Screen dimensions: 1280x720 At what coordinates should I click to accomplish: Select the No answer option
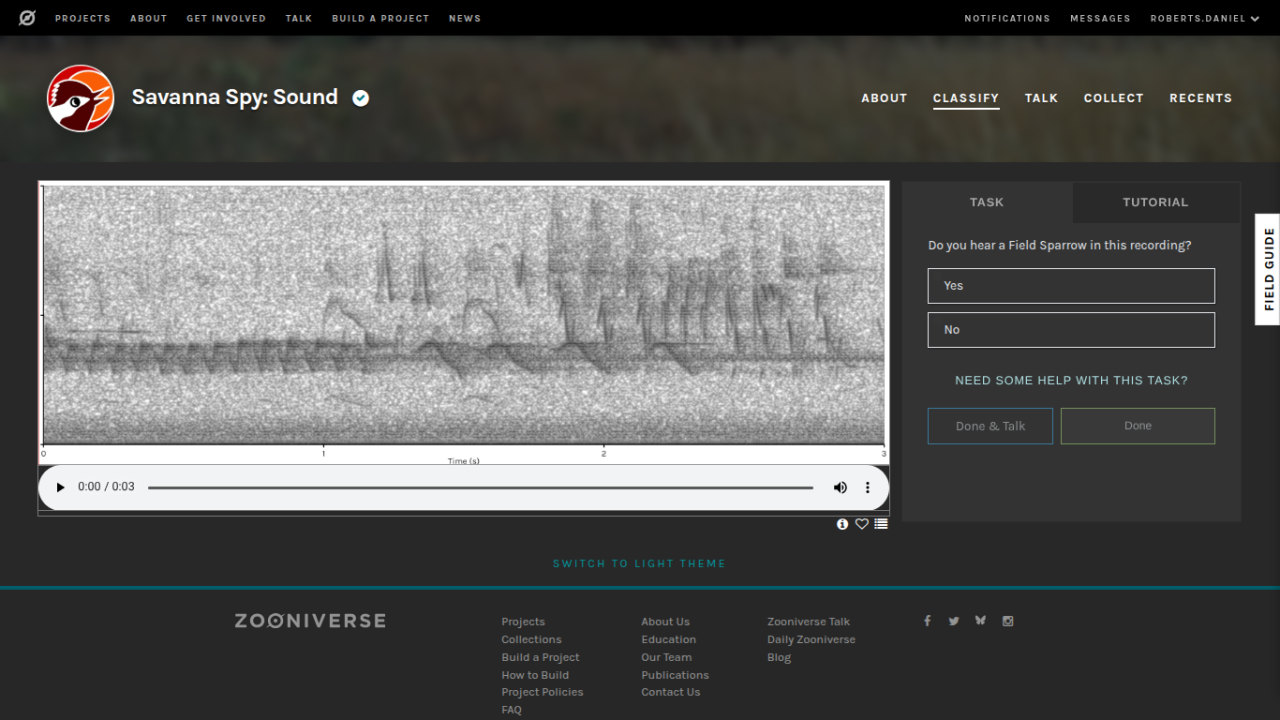pos(1071,330)
